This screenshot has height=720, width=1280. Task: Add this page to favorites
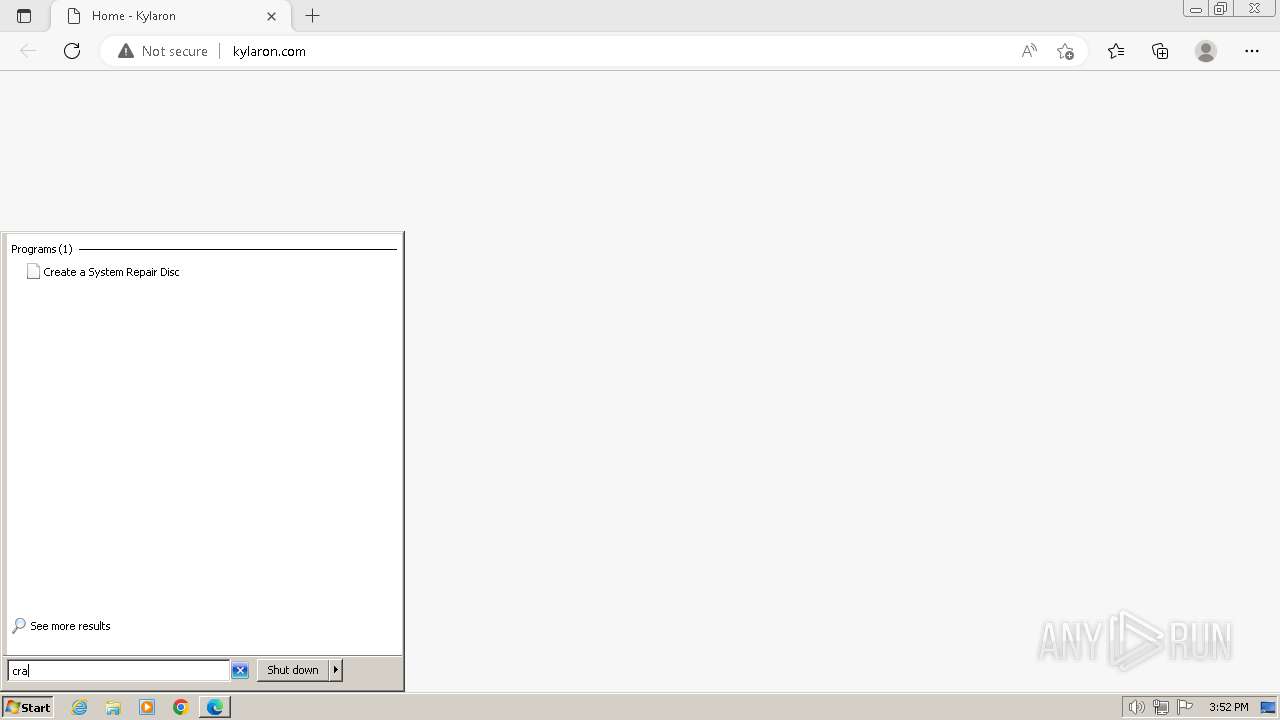(1065, 51)
